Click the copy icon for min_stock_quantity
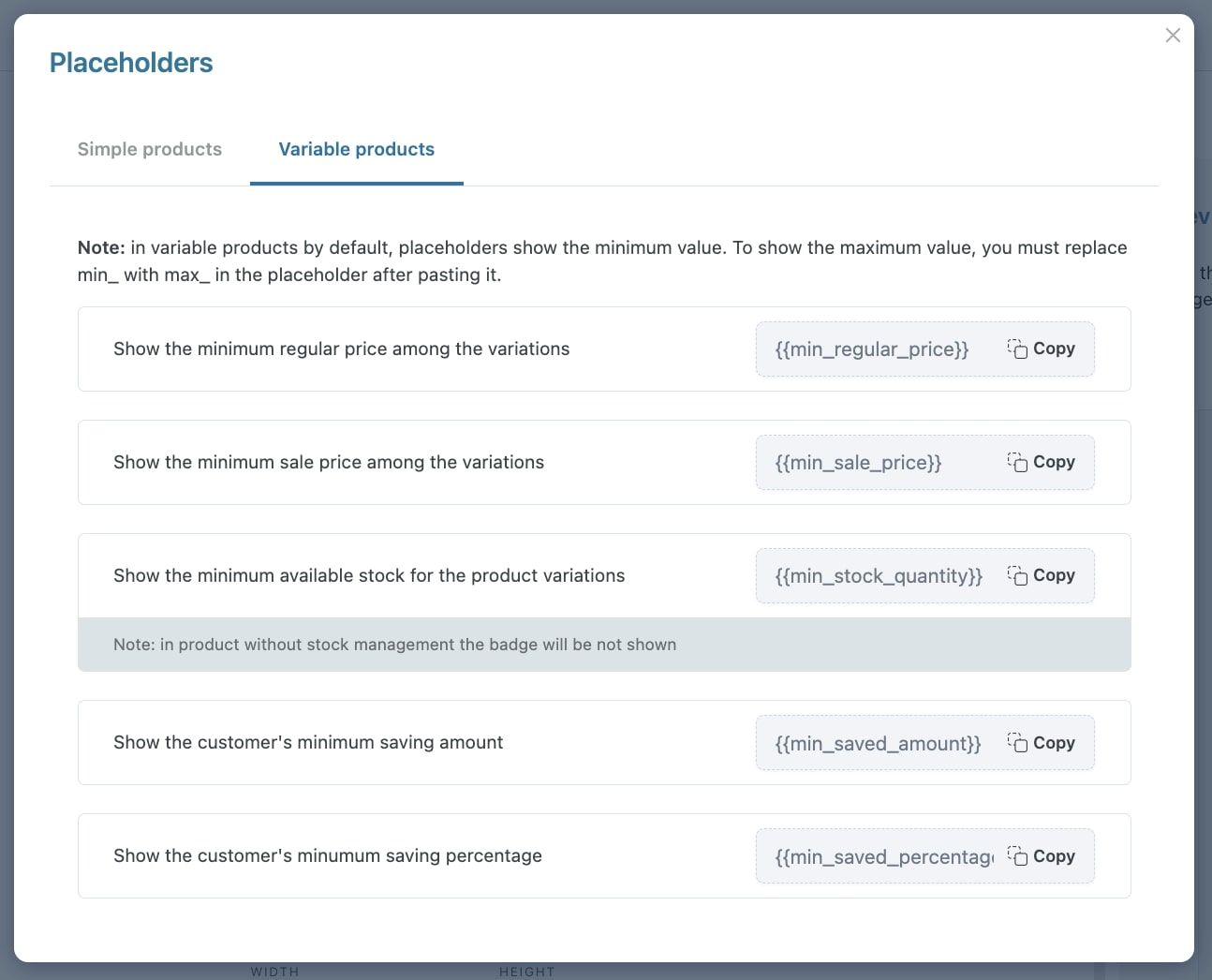This screenshot has height=980, width=1212. coord(1017,575)
